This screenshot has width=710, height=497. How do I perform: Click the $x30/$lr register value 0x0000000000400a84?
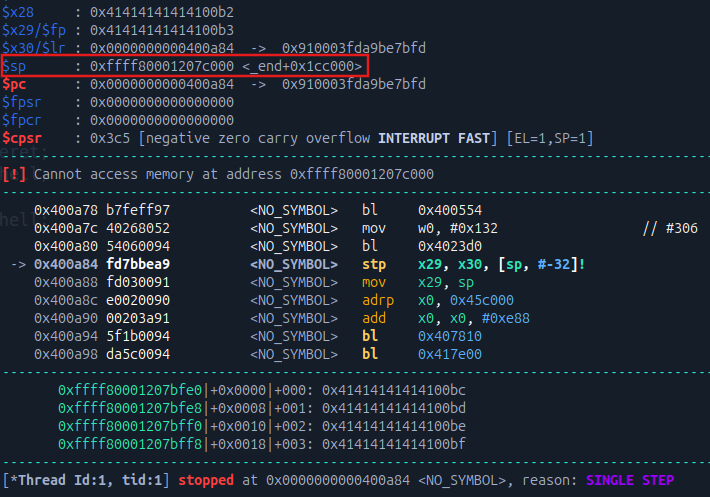(162, 48)
